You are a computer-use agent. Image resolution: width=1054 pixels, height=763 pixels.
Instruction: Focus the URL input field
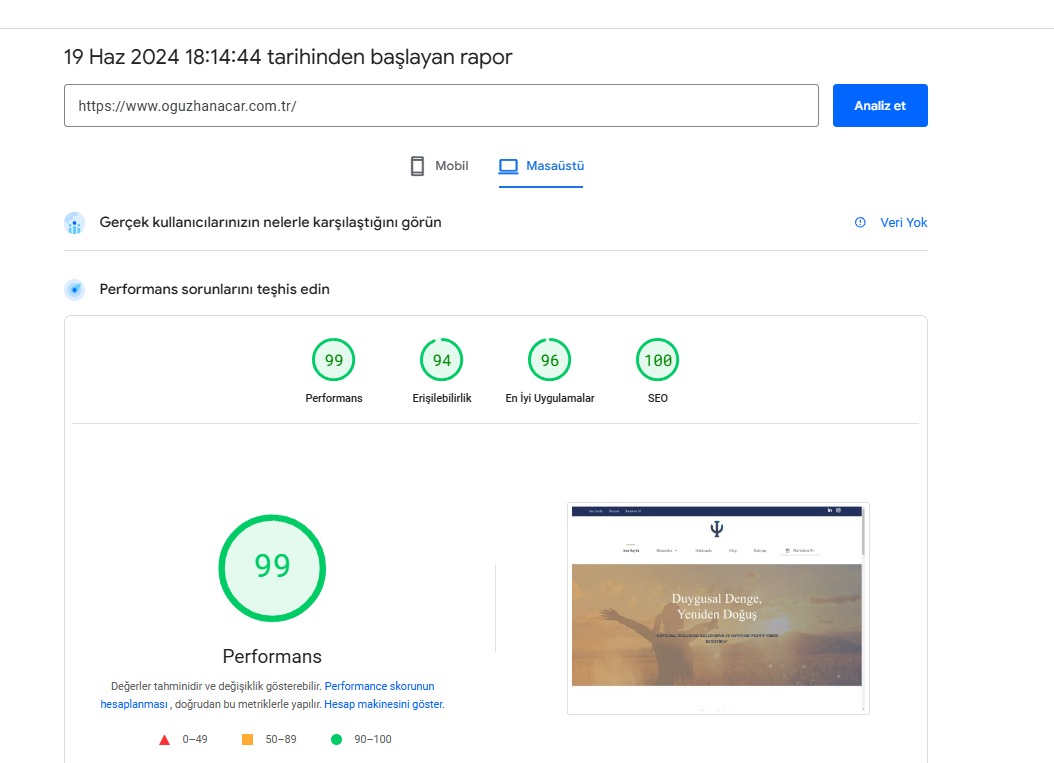pyautogui.click(x=441, y=106)
